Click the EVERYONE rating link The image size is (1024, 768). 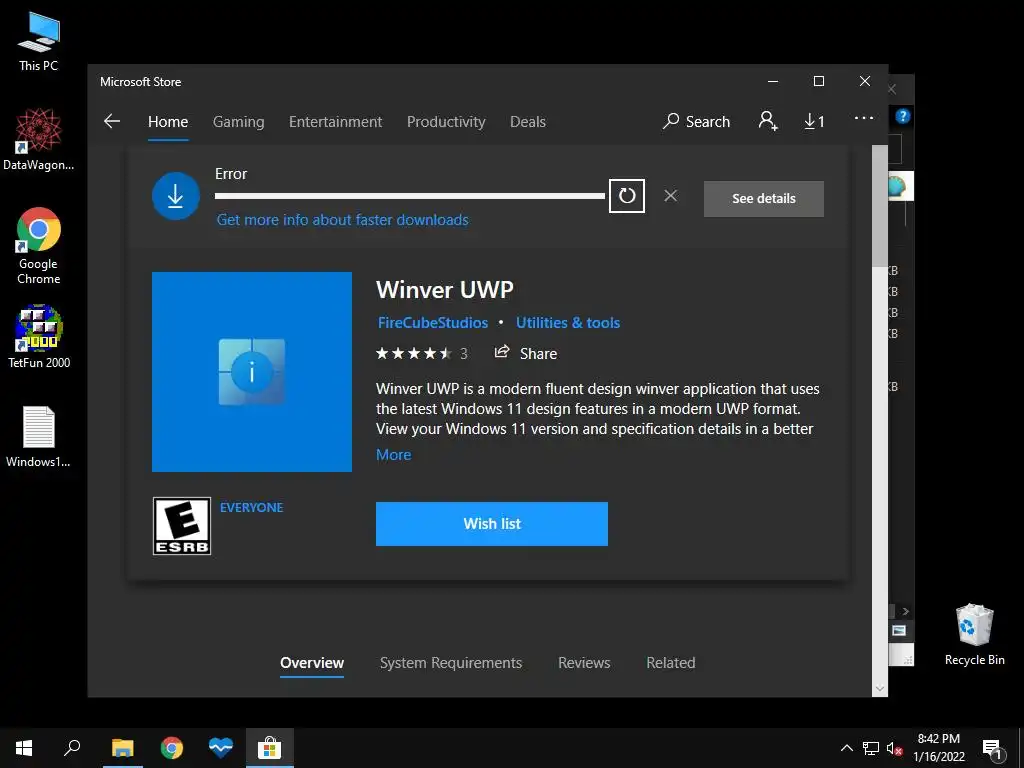pyautogui.click(x=251, y=507)
